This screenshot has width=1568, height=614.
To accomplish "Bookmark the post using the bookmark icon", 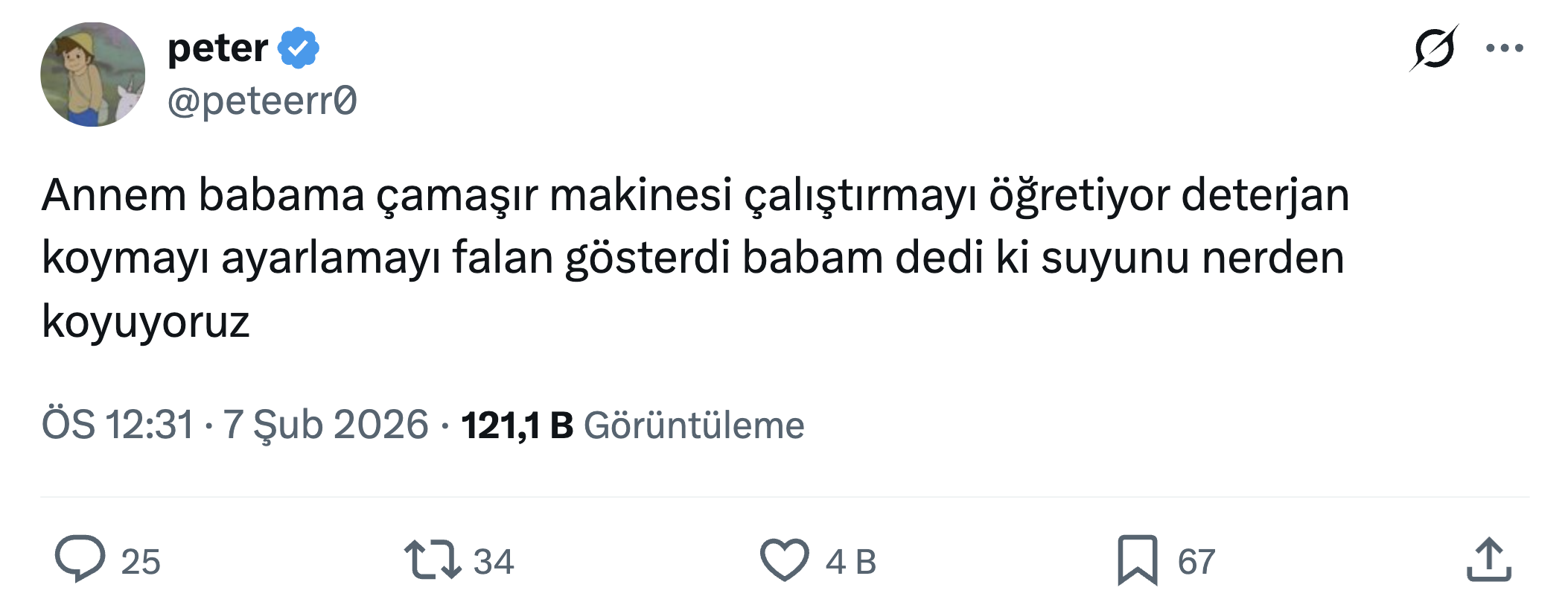I will click(x=1137, y=560).
